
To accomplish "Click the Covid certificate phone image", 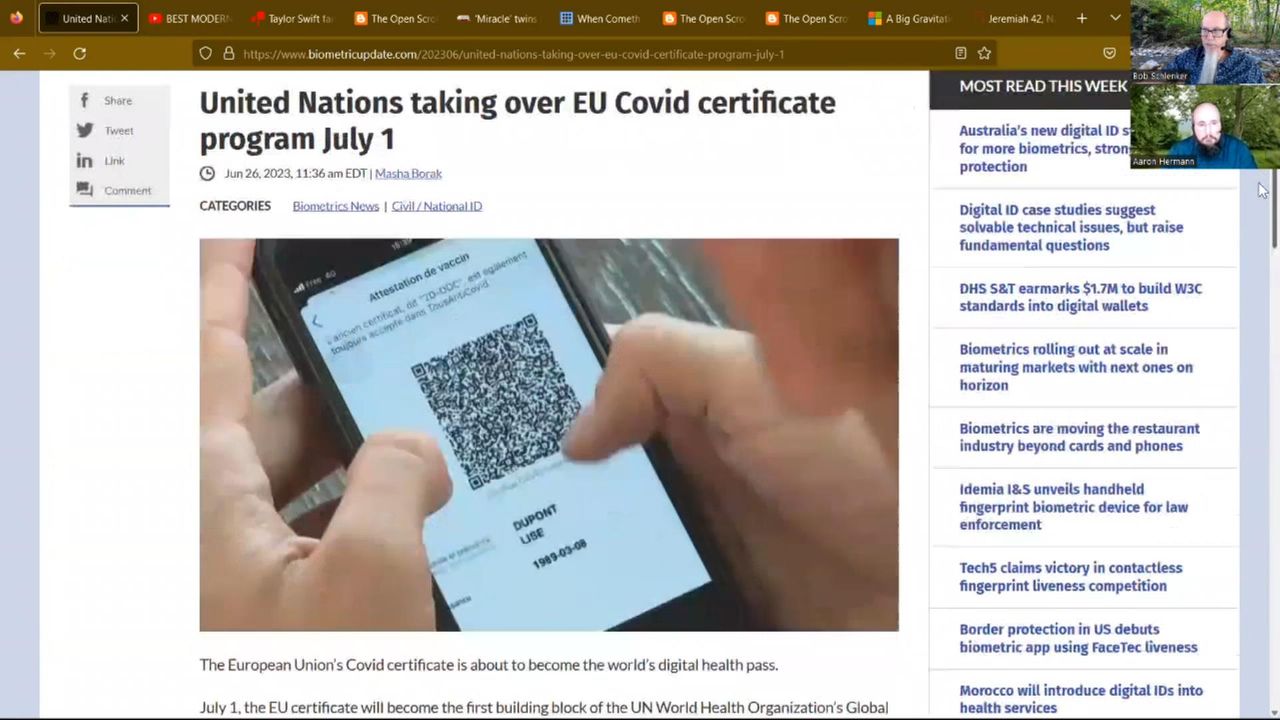I will tap(548, 435).
